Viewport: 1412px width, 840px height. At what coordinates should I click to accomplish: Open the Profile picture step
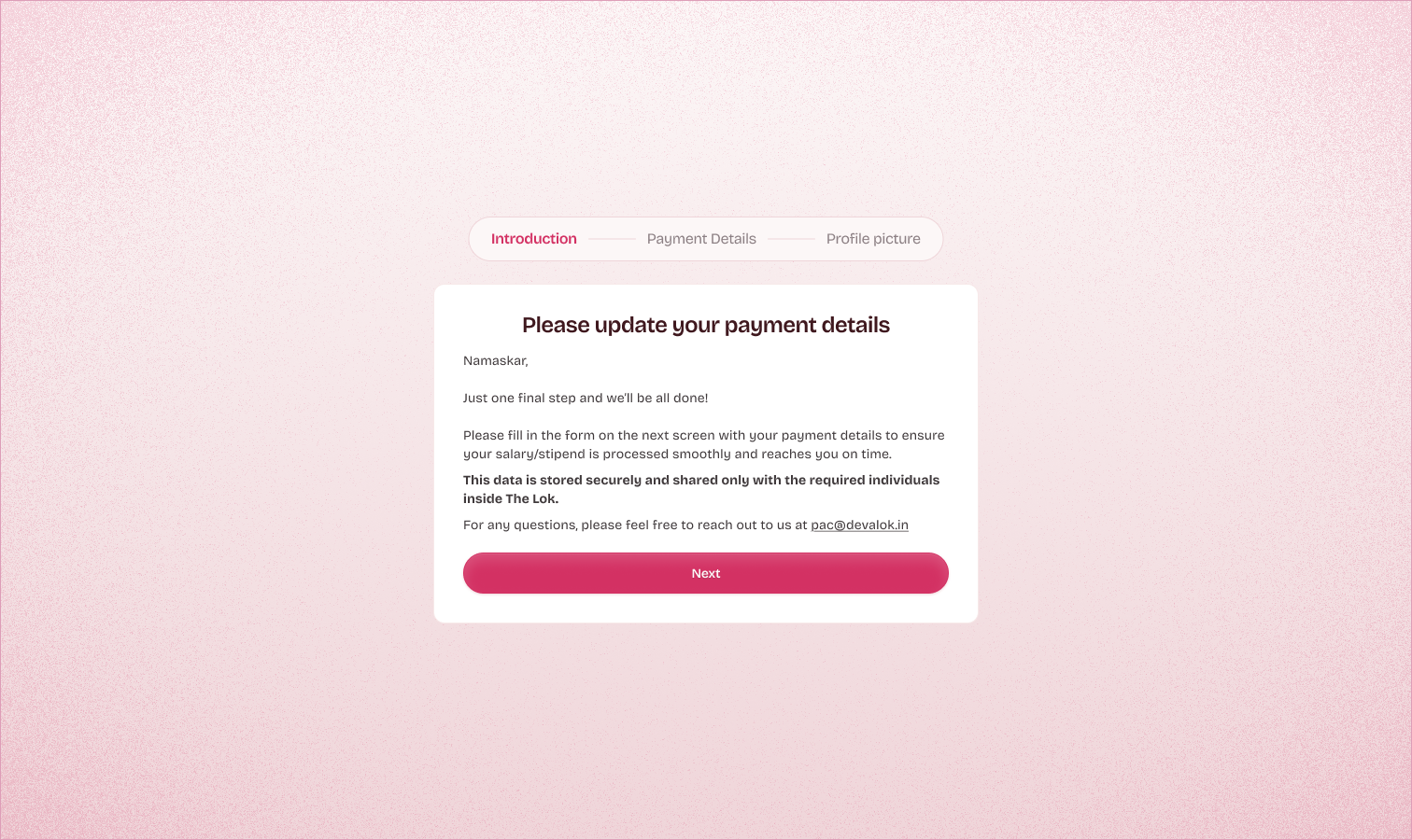click(x=873, y=239)
